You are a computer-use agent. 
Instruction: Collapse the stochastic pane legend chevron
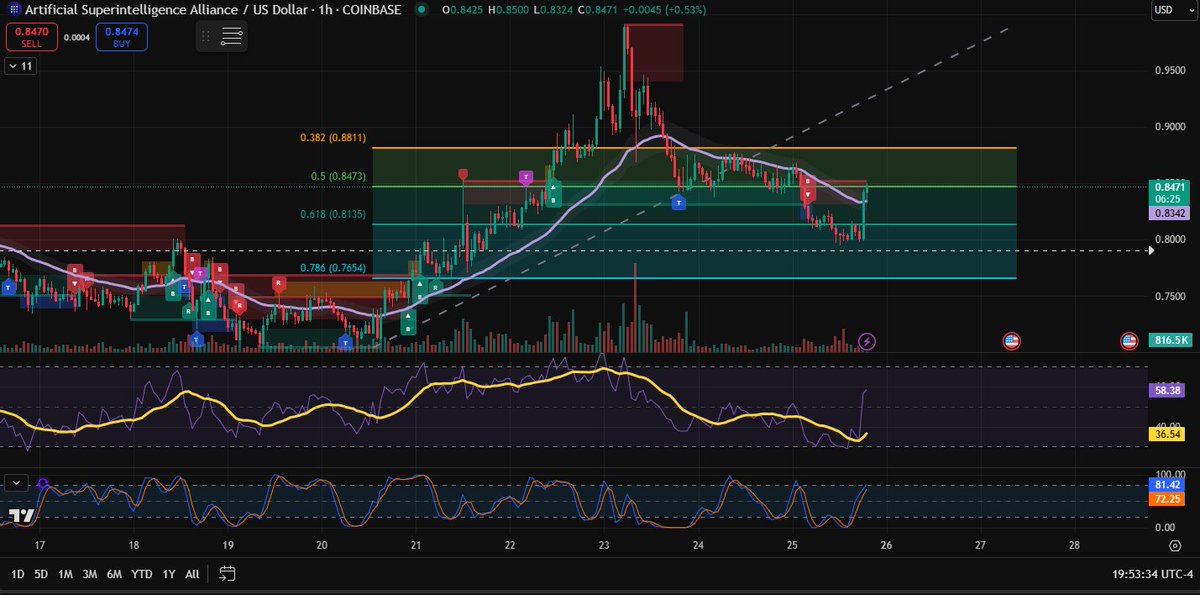17,482
